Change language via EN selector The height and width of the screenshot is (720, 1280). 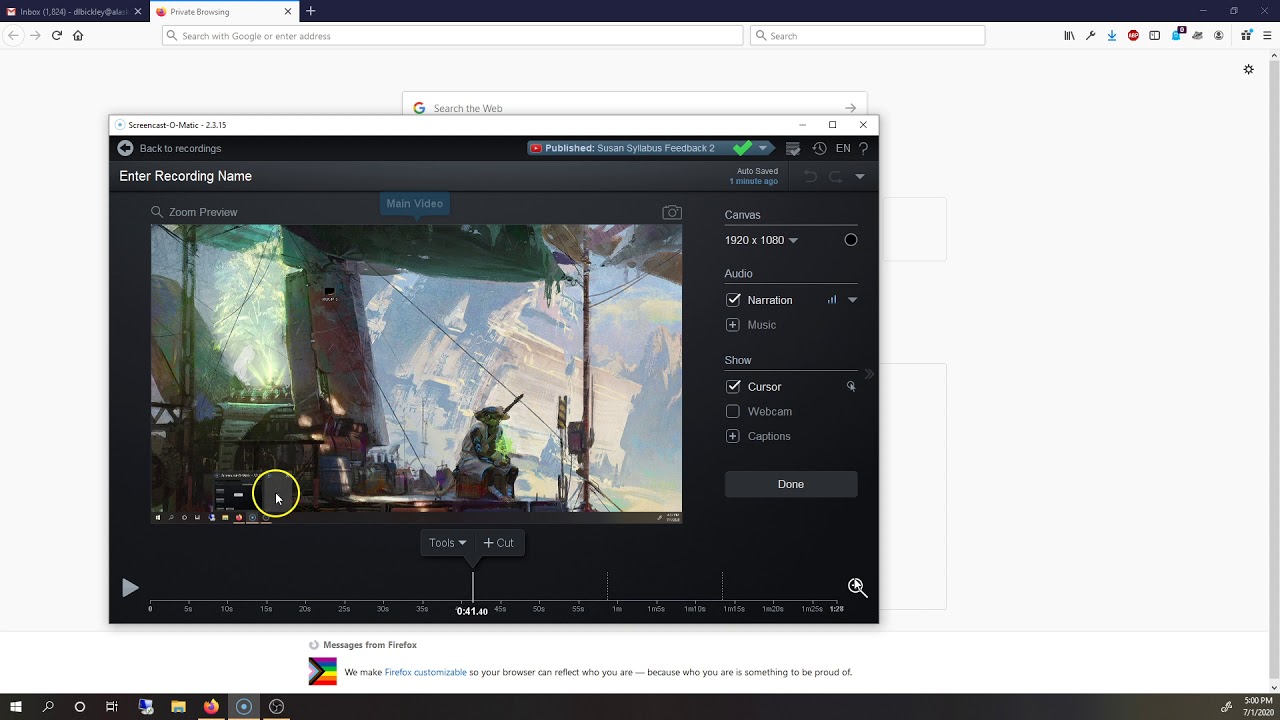(843, 148)
